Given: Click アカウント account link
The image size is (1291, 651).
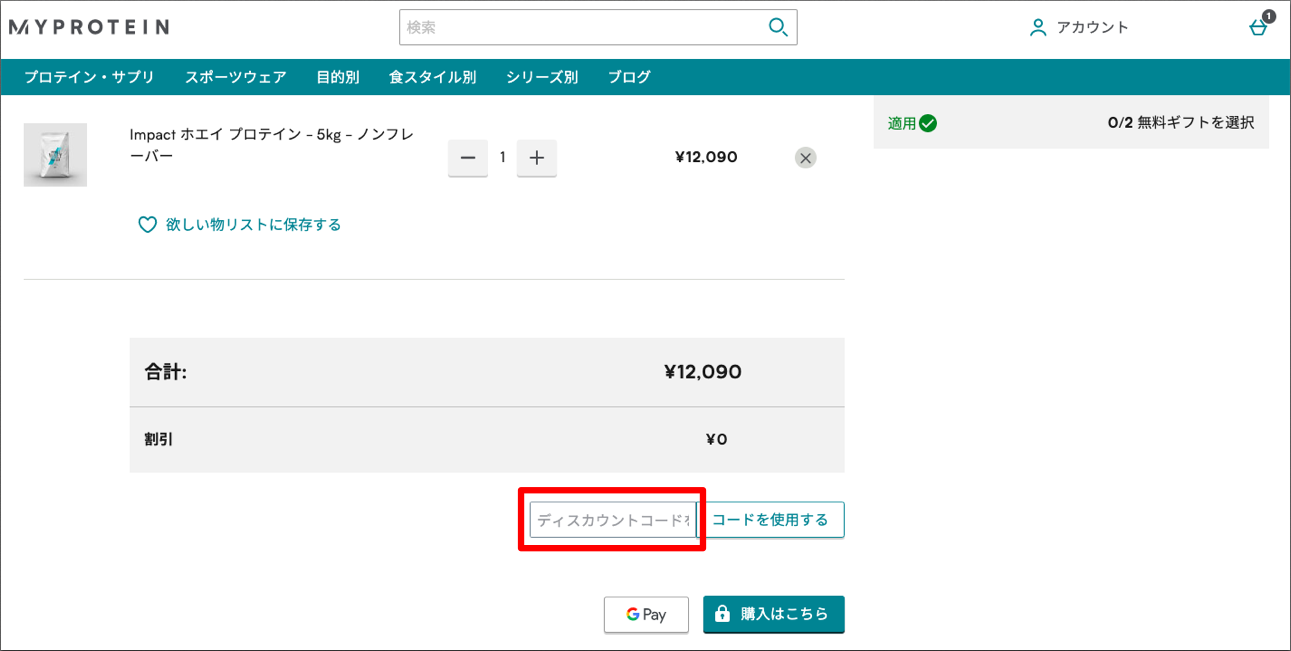Looking at the screenshot, I should [x=1093, y=28].
